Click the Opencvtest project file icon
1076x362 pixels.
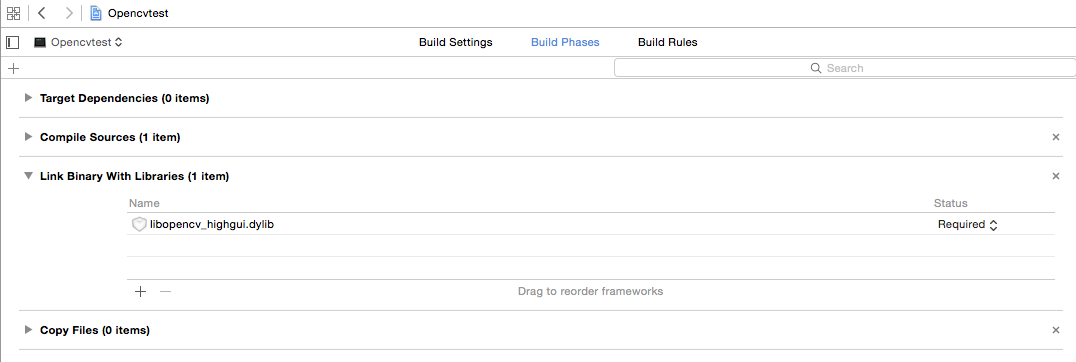[x=96, y=13]
